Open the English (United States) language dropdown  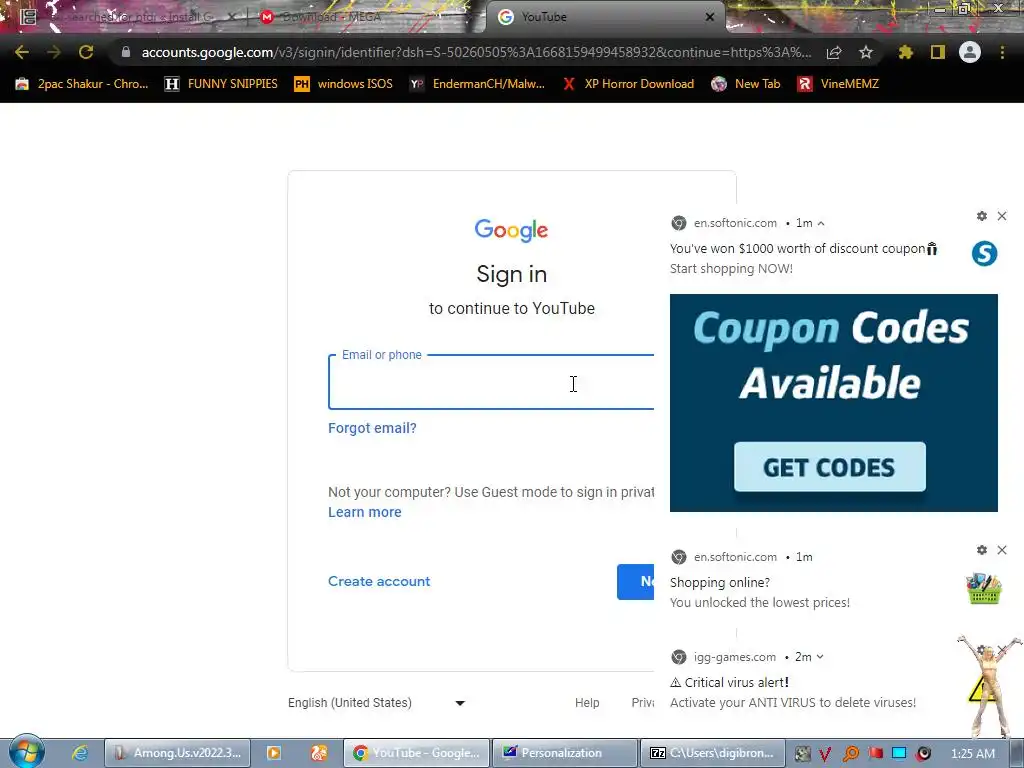pyautogui.click(x=376, y=703)
